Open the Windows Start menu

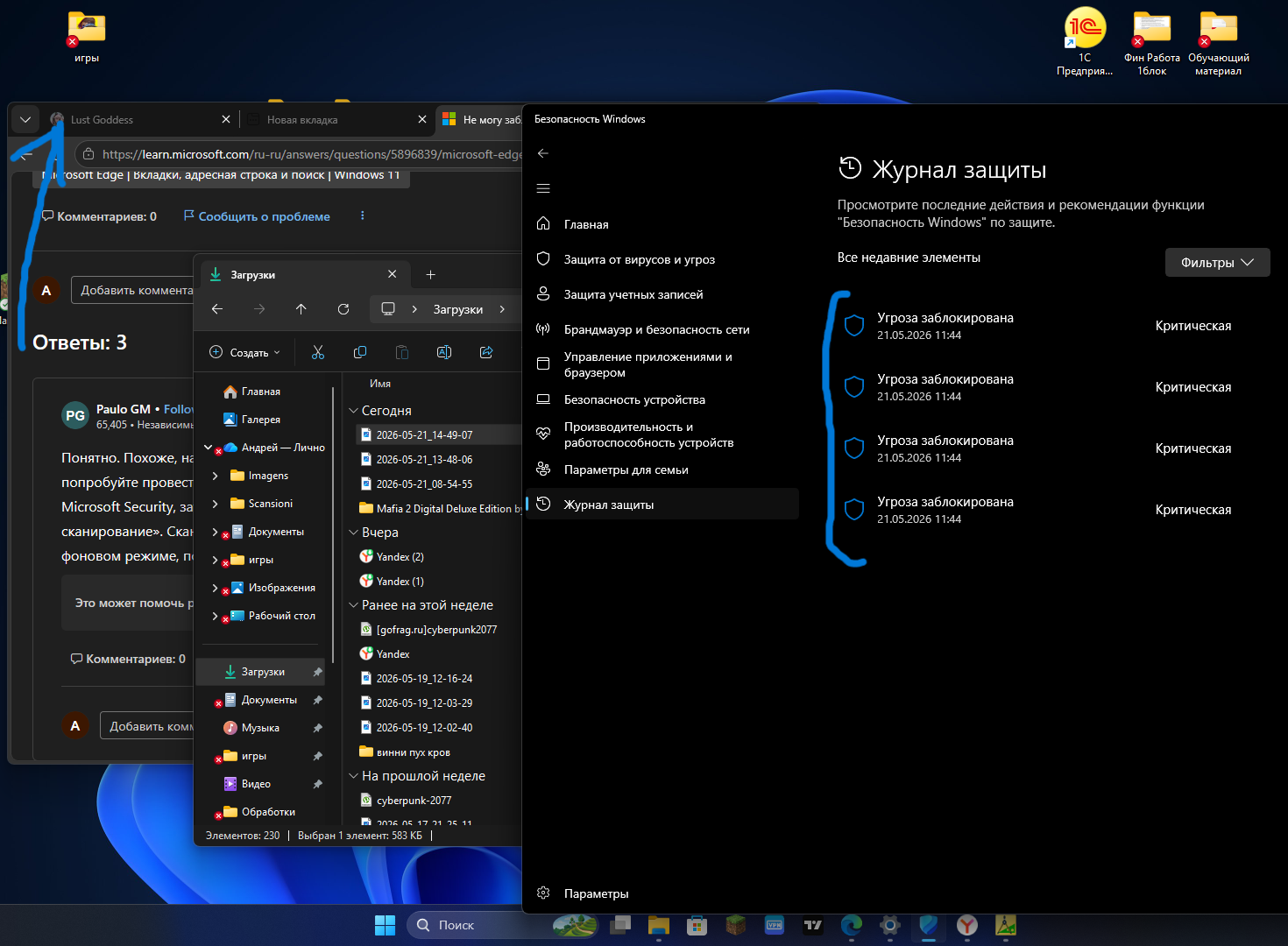385,925
